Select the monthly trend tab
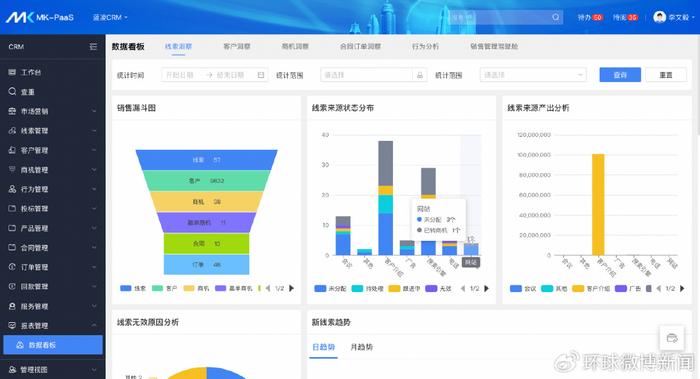Screen dimensions: 700x379 click(x=362, y=347)
